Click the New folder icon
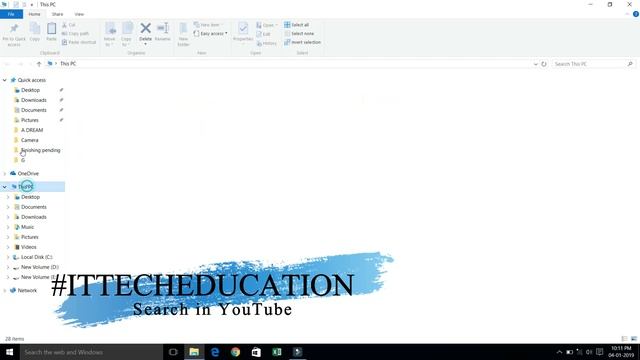 [x=183, y=28]
